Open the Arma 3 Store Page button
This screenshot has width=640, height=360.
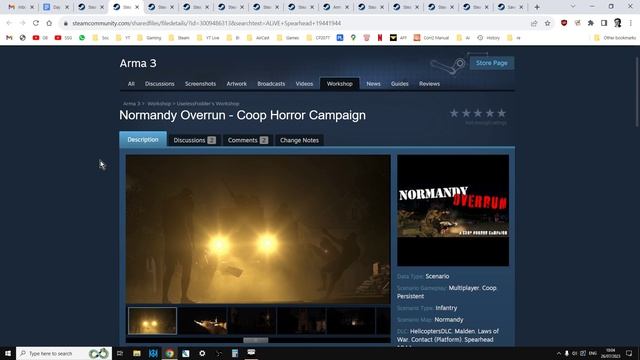[x=491, y=63]
